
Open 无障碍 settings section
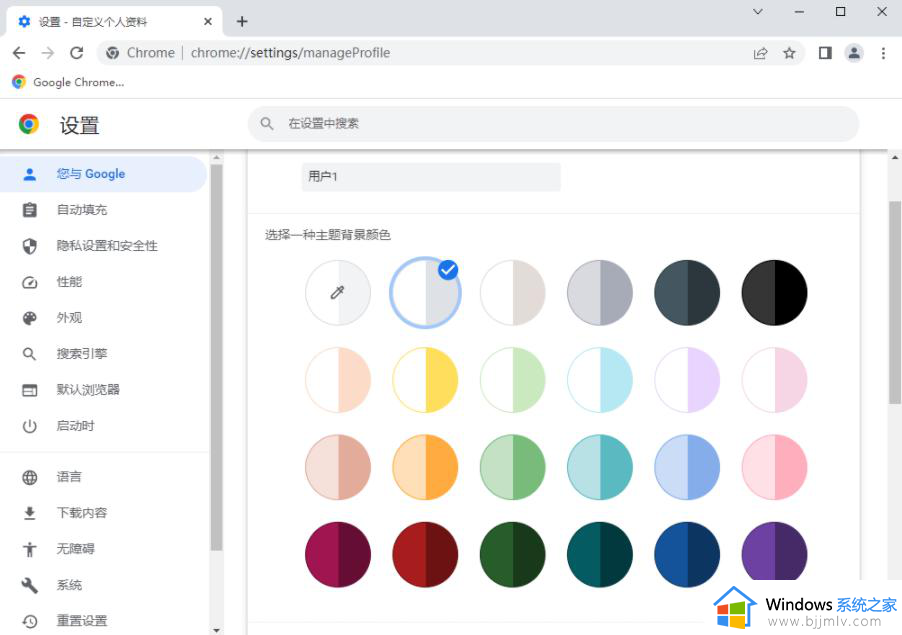click(104, 549)
